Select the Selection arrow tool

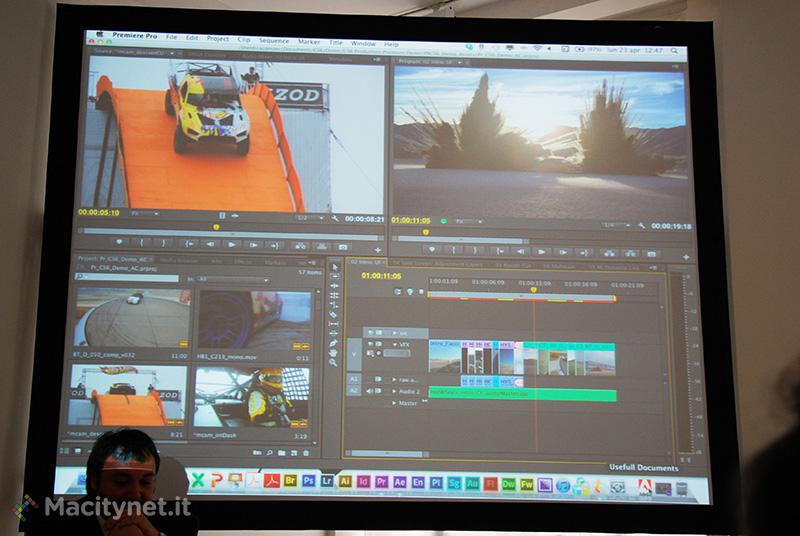(334, 267)
